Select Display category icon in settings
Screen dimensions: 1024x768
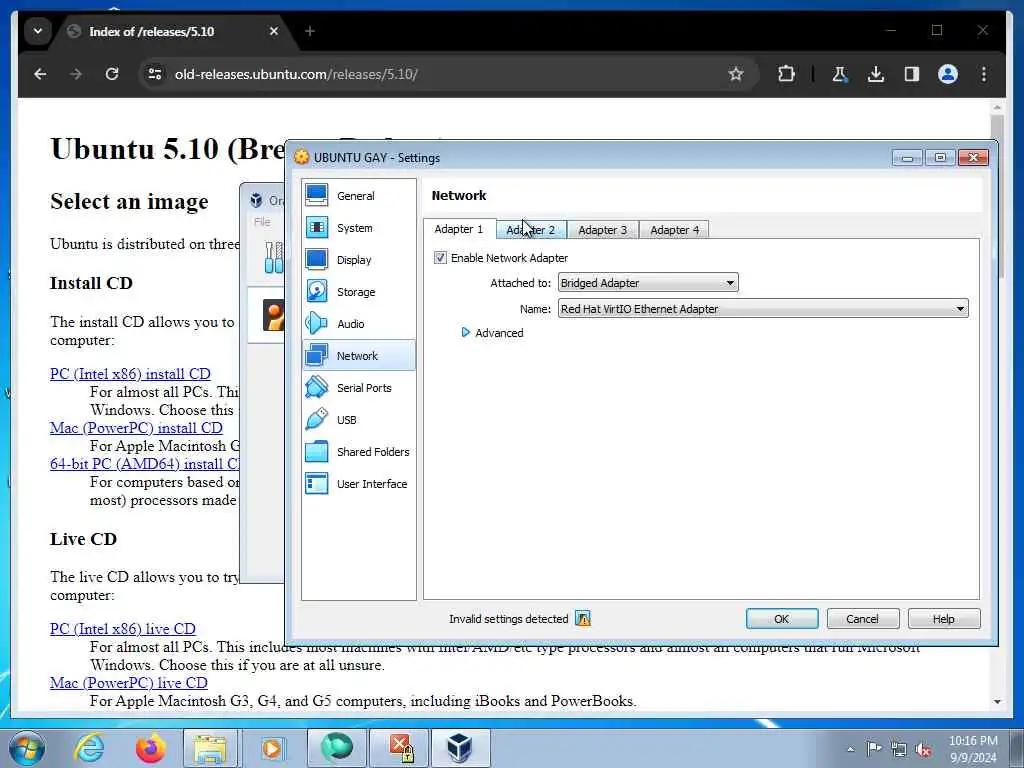(317, 259)
